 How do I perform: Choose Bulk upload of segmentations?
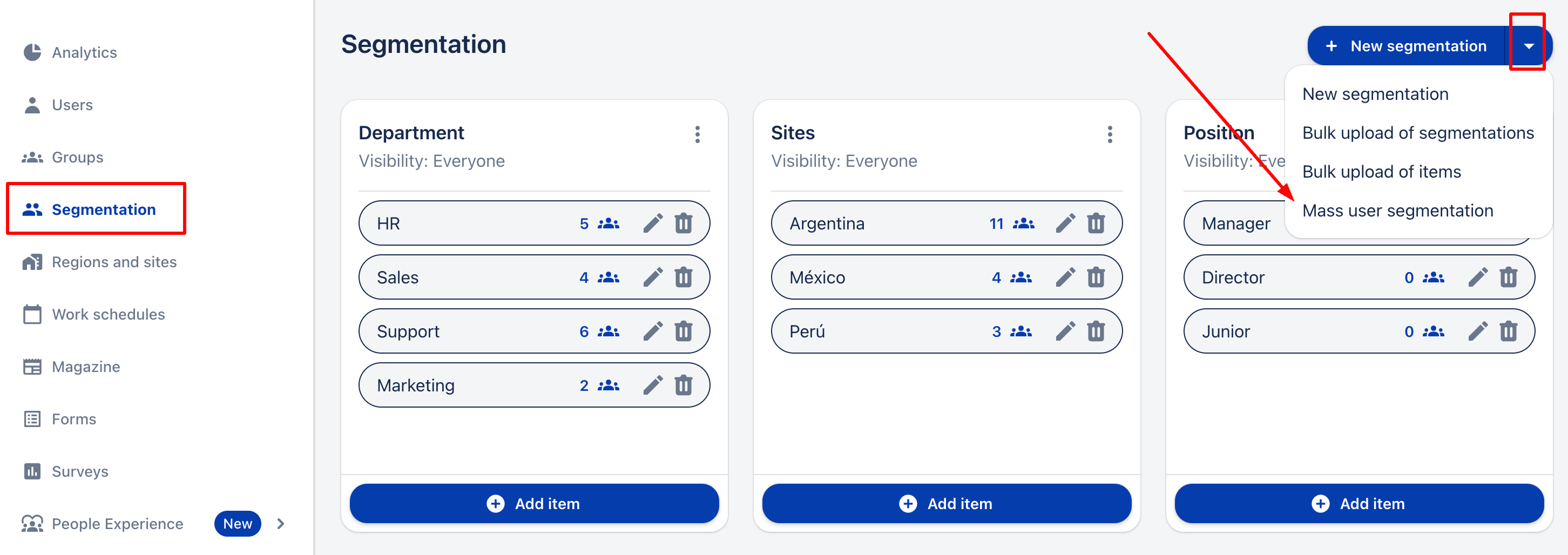pos(1418,133)
